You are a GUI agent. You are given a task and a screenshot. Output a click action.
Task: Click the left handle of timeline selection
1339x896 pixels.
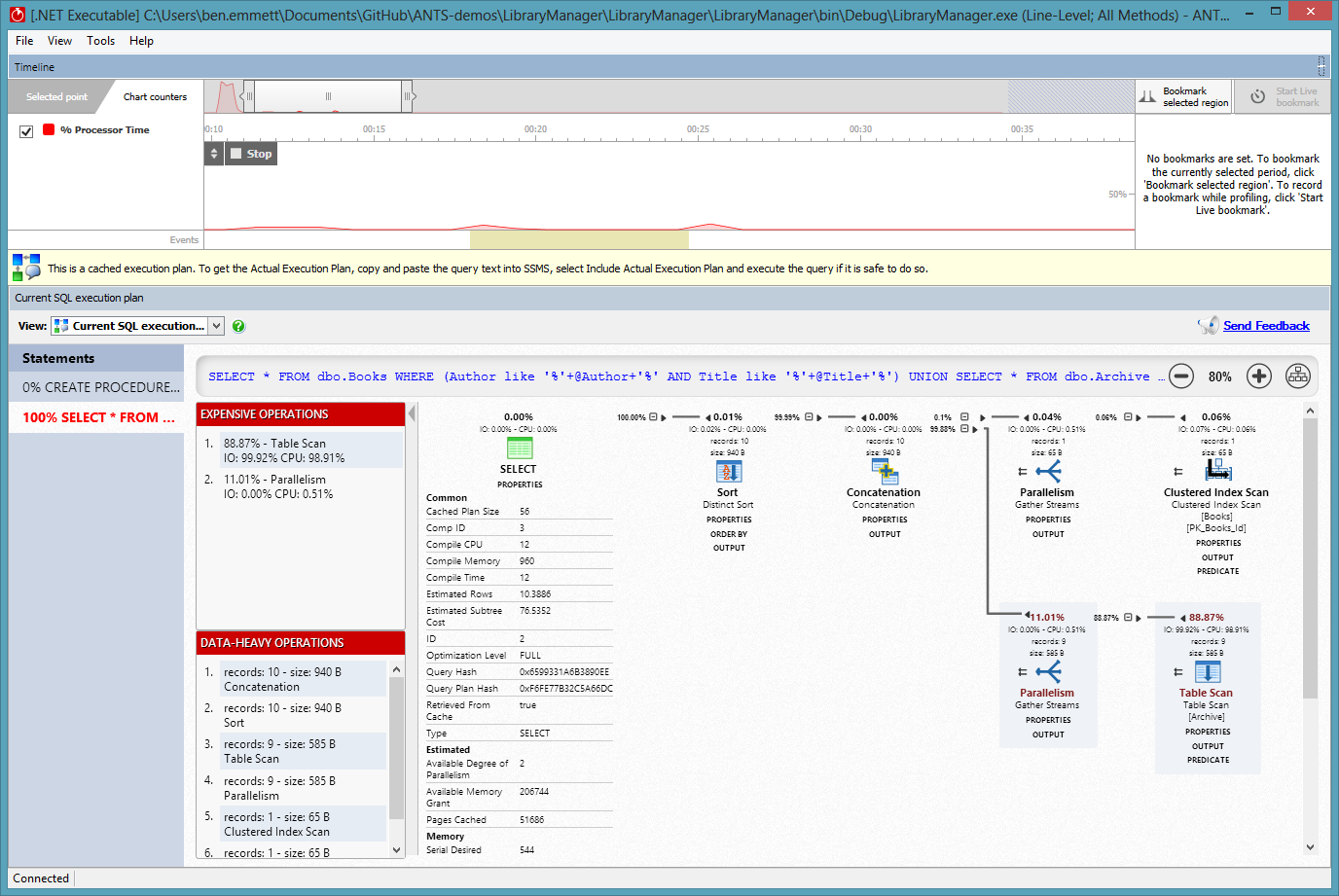[x=249, y=96]
